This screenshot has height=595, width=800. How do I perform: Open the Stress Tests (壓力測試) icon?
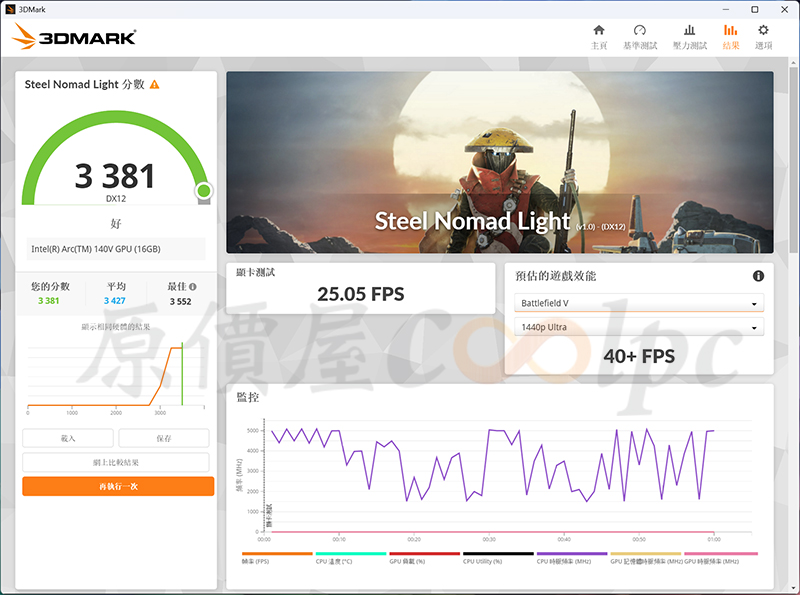click(x=689, y=31)
